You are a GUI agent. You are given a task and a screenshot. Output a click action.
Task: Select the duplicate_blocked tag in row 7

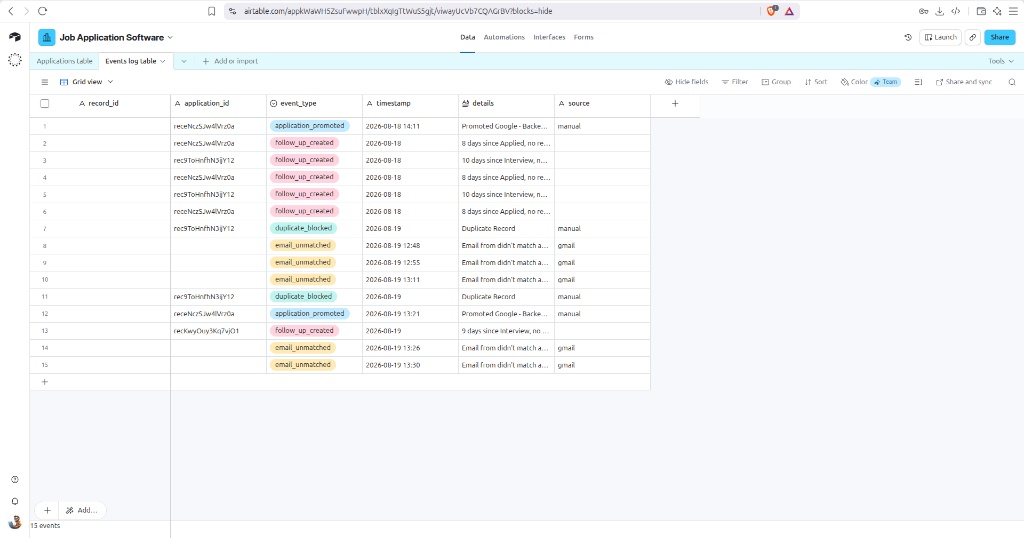pyautogui.click(x=303, y=229)
